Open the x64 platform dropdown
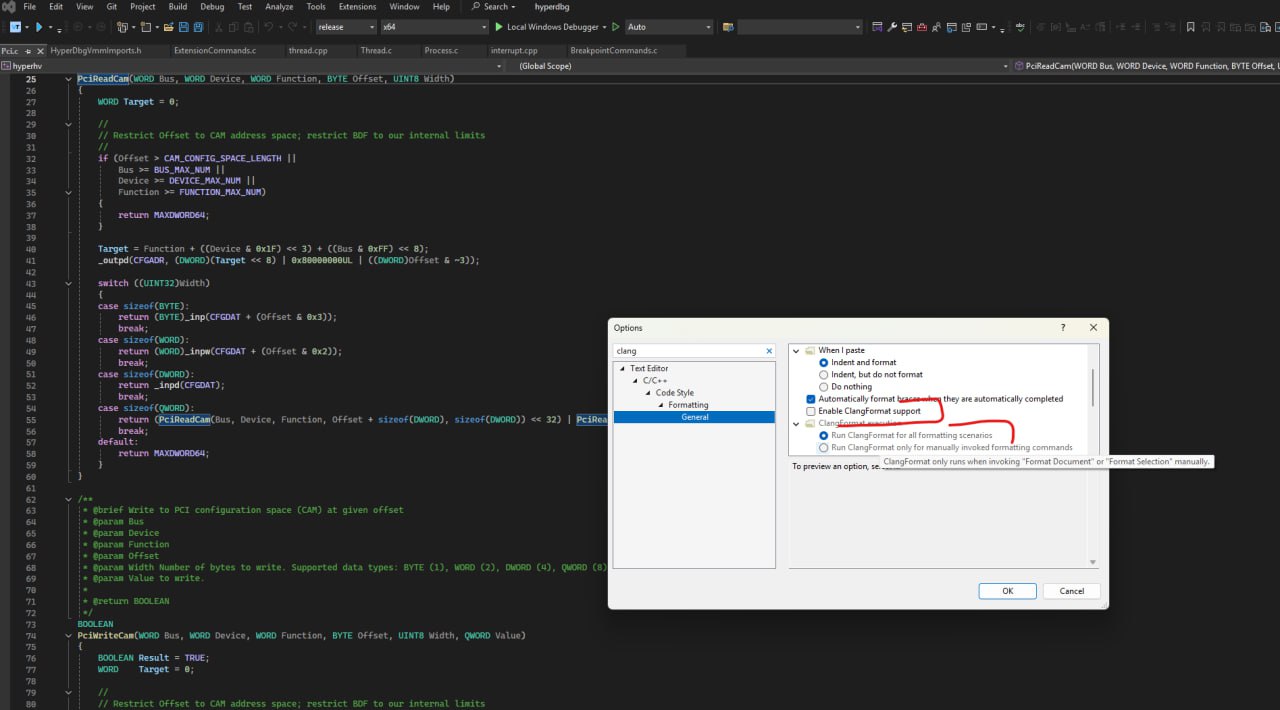1280x710 pixels. click(484, 27)
